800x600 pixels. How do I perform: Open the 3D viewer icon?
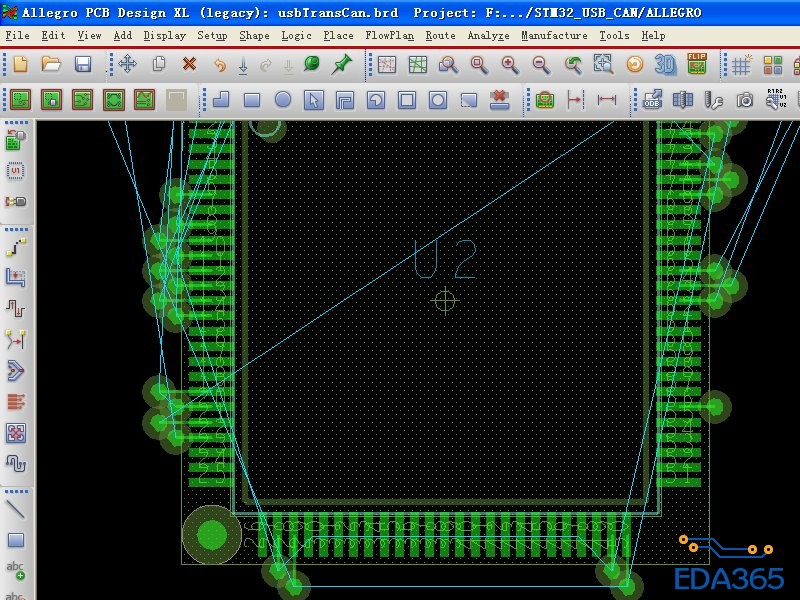click(x=665, y=65)
